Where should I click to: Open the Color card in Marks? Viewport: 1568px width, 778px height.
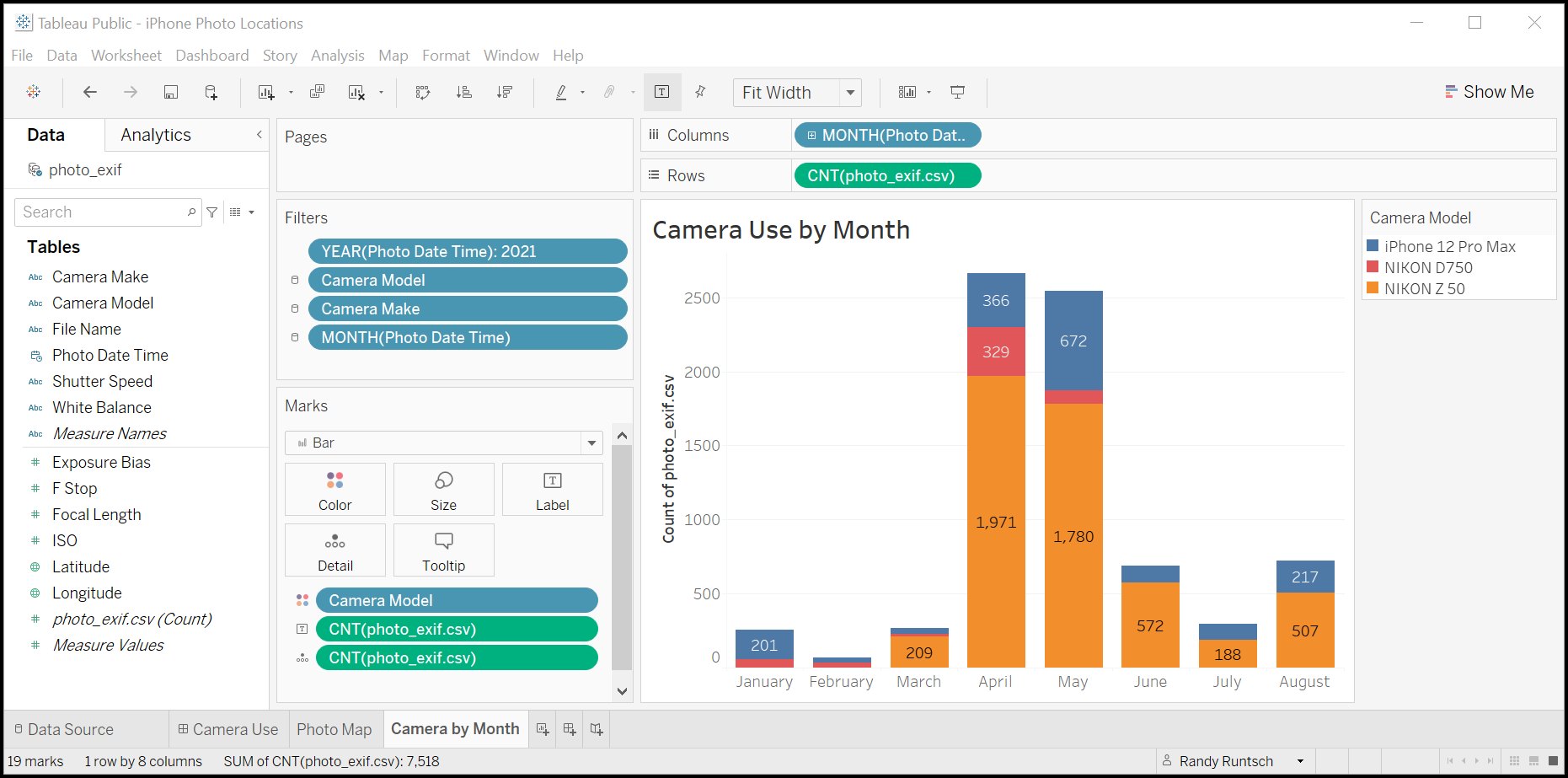point(334,490)
